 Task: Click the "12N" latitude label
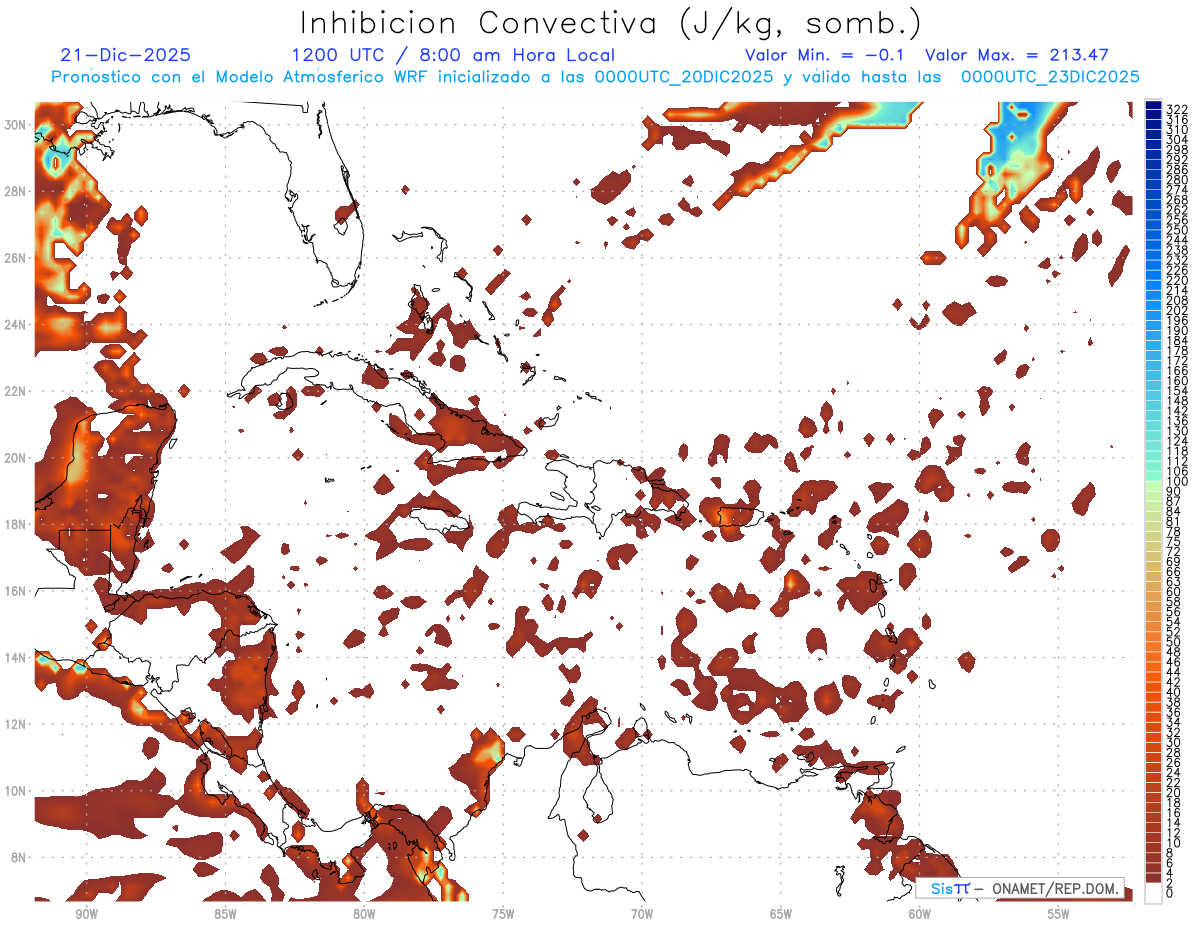(x=17, y=723)
